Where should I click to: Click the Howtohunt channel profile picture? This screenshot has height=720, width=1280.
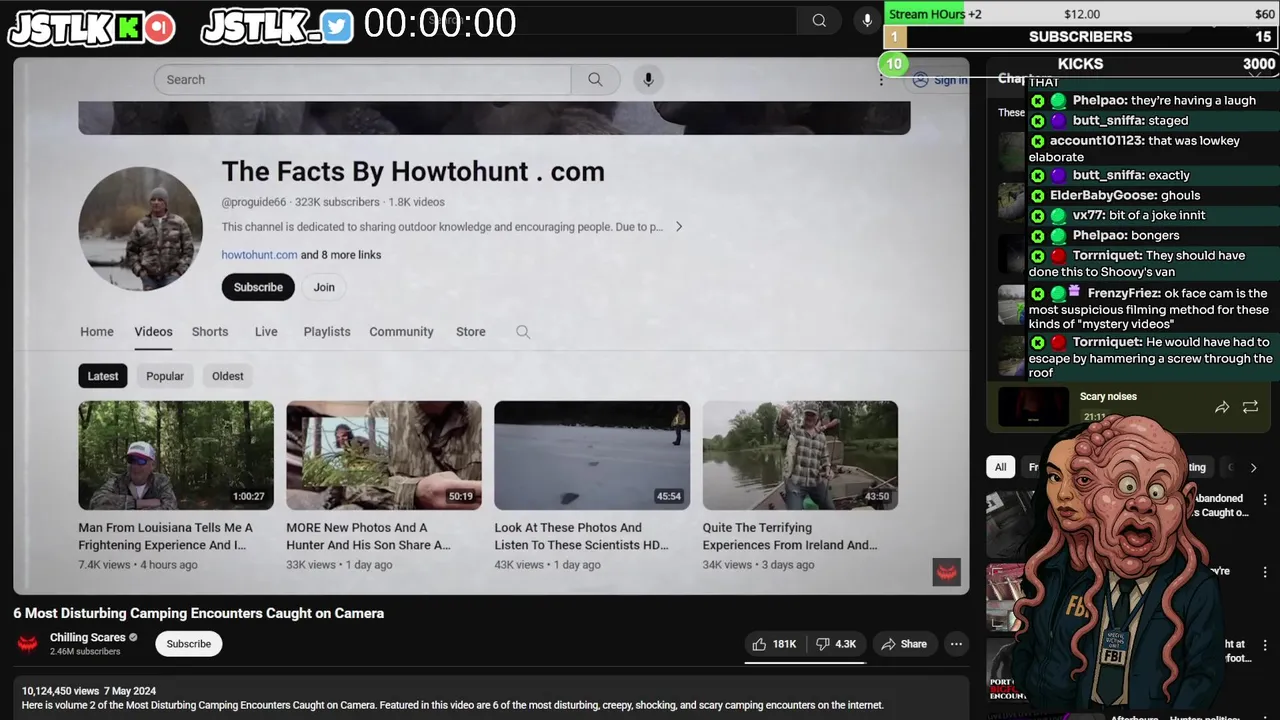141,229
